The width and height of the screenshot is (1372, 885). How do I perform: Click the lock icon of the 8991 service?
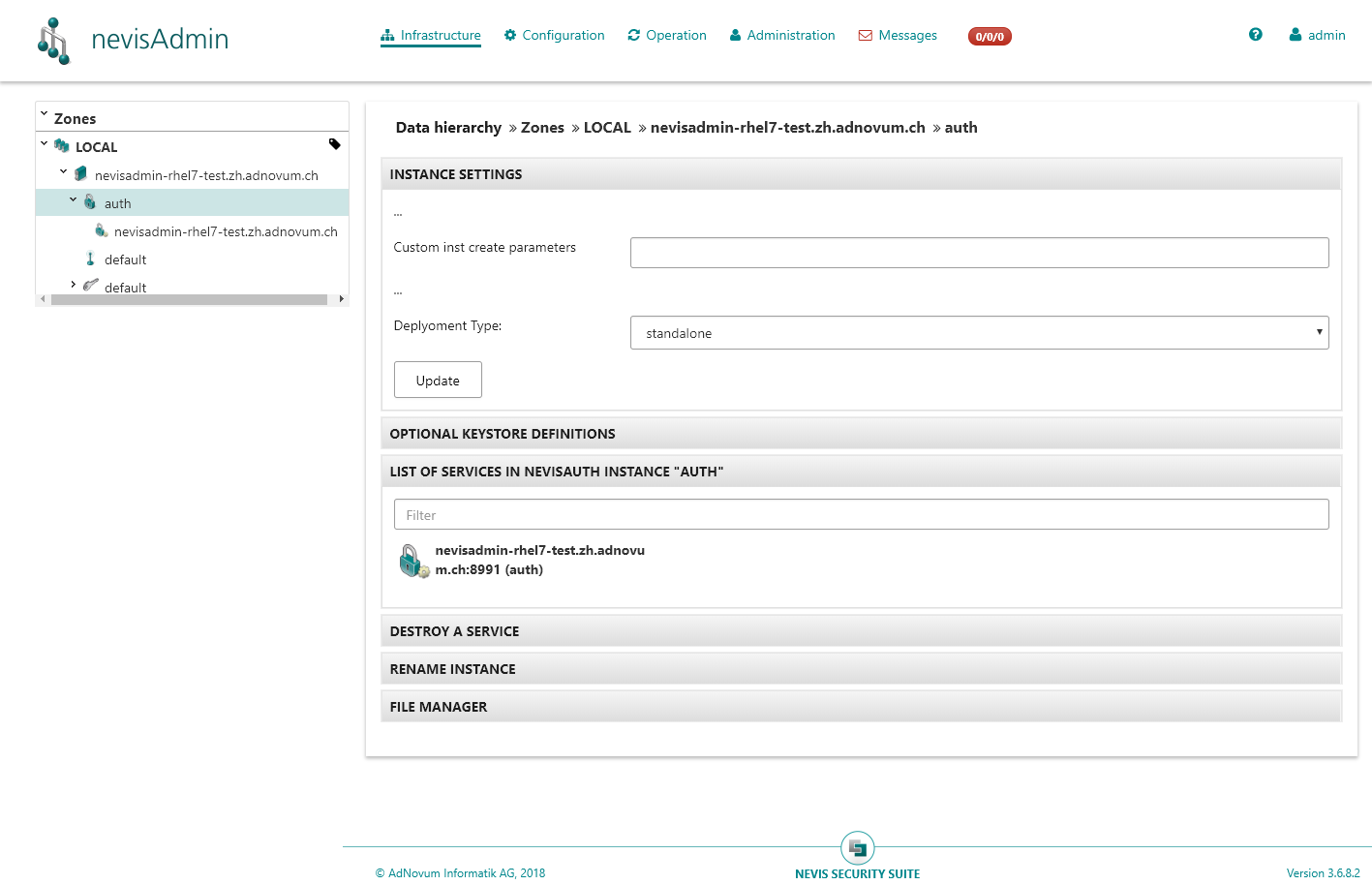pyautogui.click(x=413, y=561)
